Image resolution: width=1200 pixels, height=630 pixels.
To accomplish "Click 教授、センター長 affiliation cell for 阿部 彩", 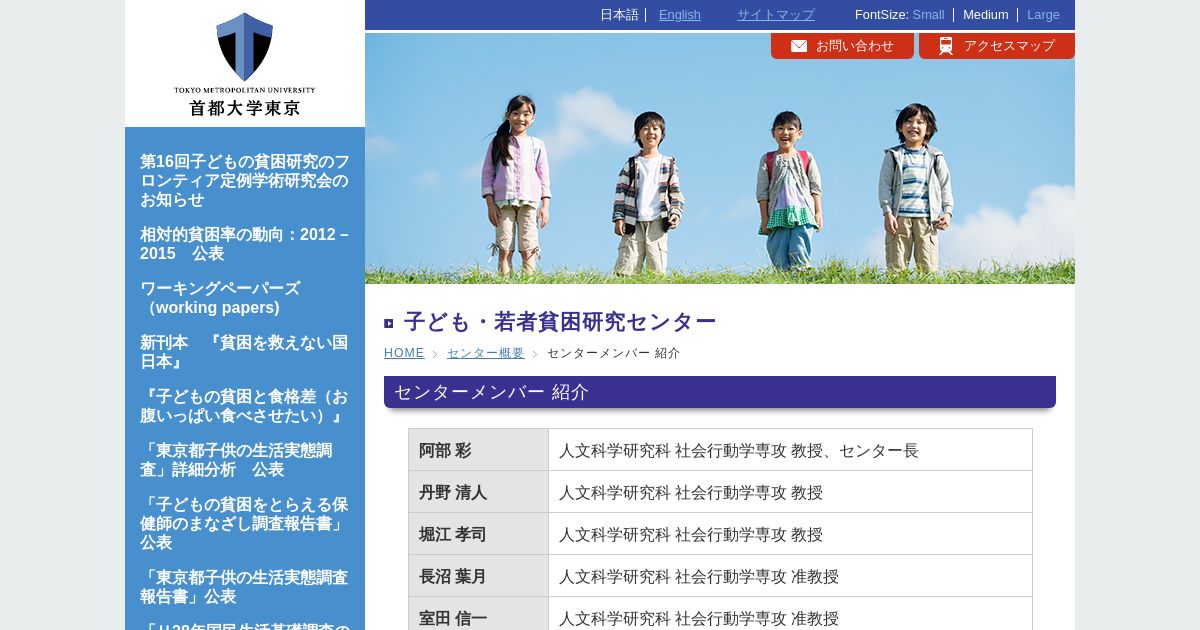I will (x=790, y=450).
